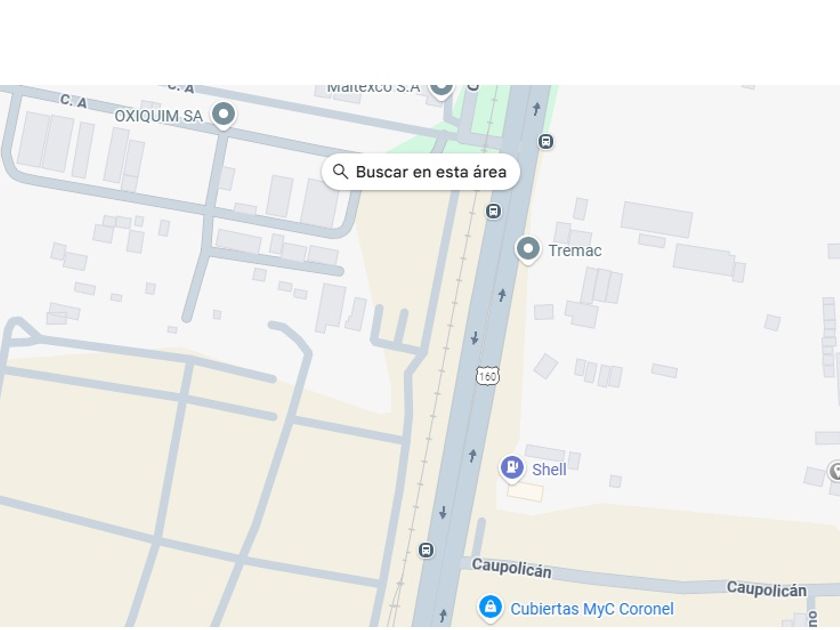Click the Caupolicán street label near the highway
This screenshot has width=840, height=630.
511,568
